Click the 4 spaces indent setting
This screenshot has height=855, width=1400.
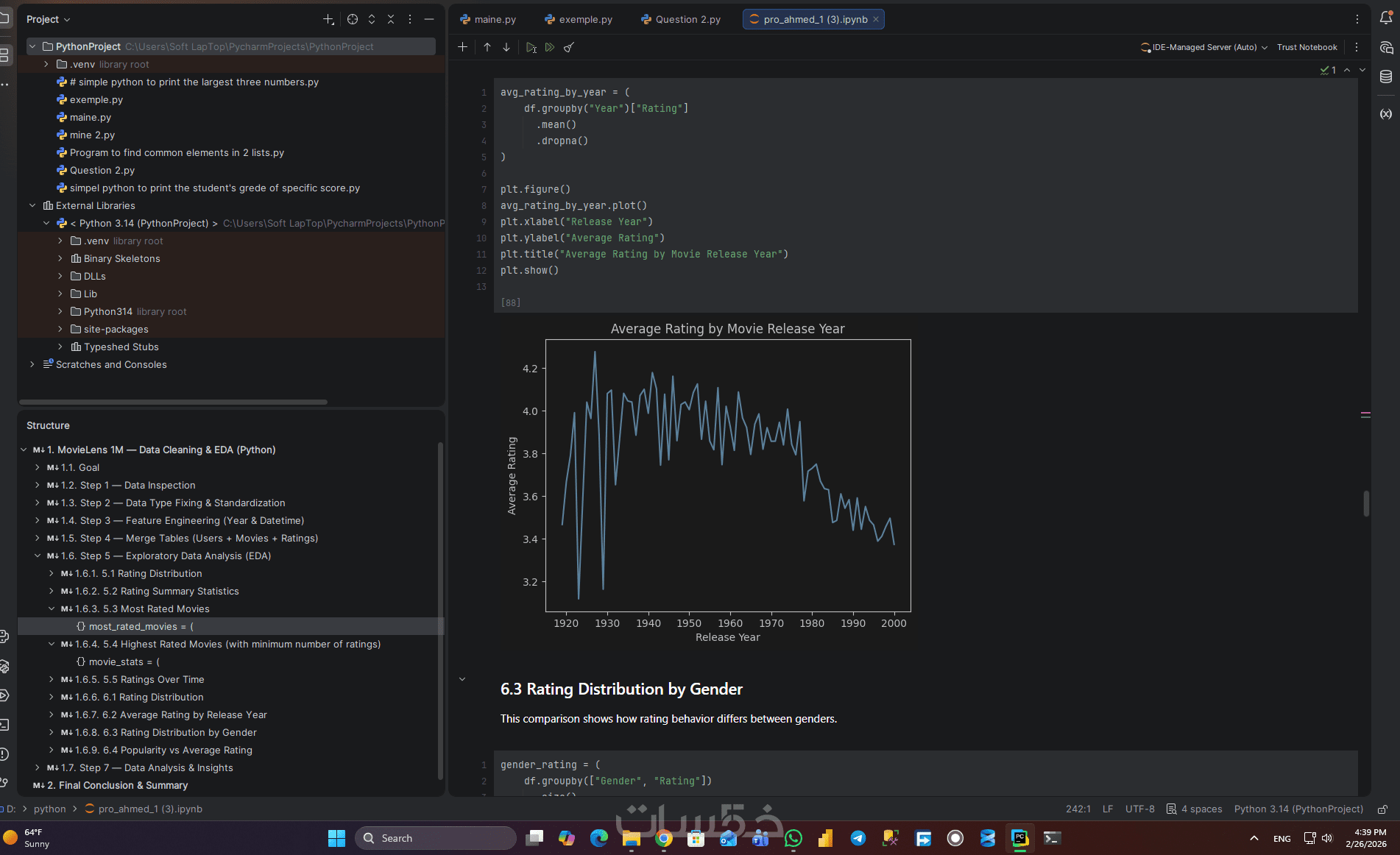(1194, 809)
